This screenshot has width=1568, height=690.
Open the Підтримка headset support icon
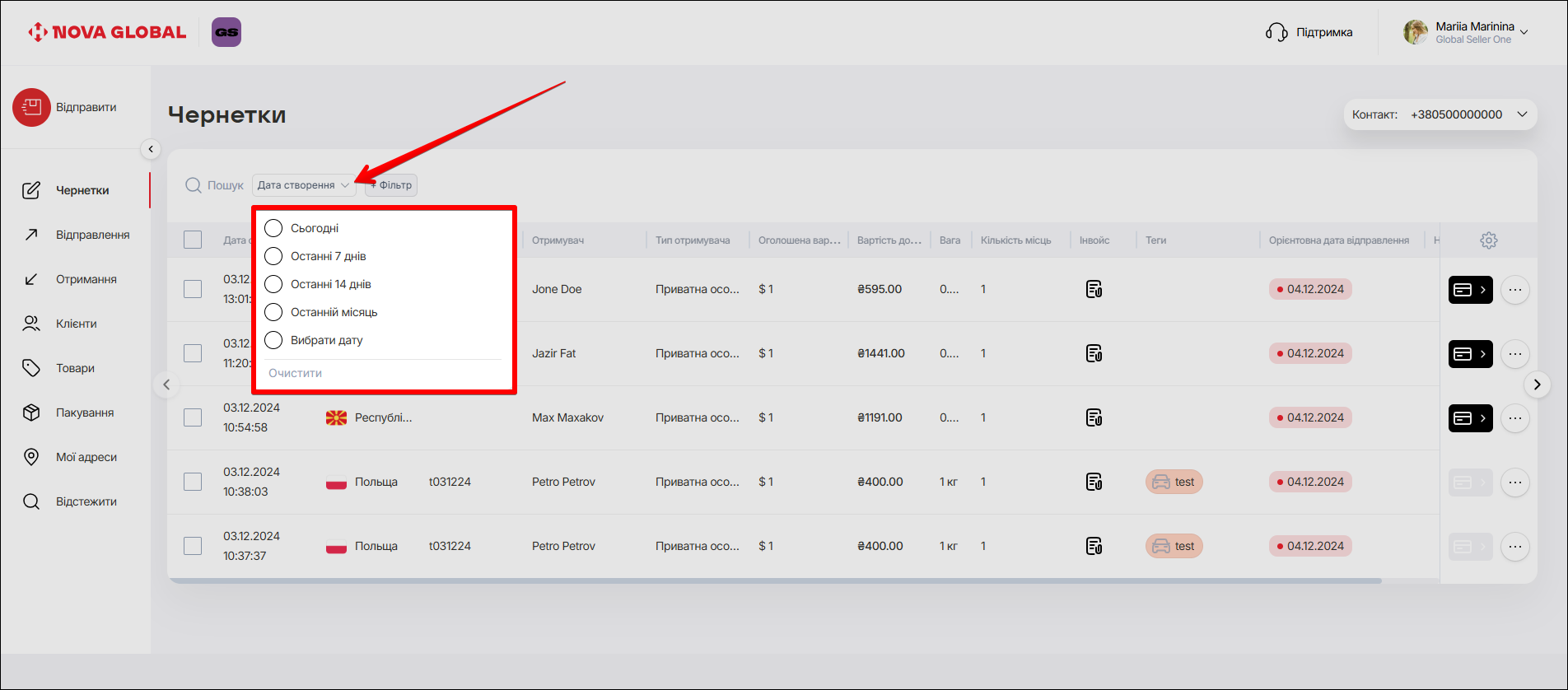(x=1276, y=33)
